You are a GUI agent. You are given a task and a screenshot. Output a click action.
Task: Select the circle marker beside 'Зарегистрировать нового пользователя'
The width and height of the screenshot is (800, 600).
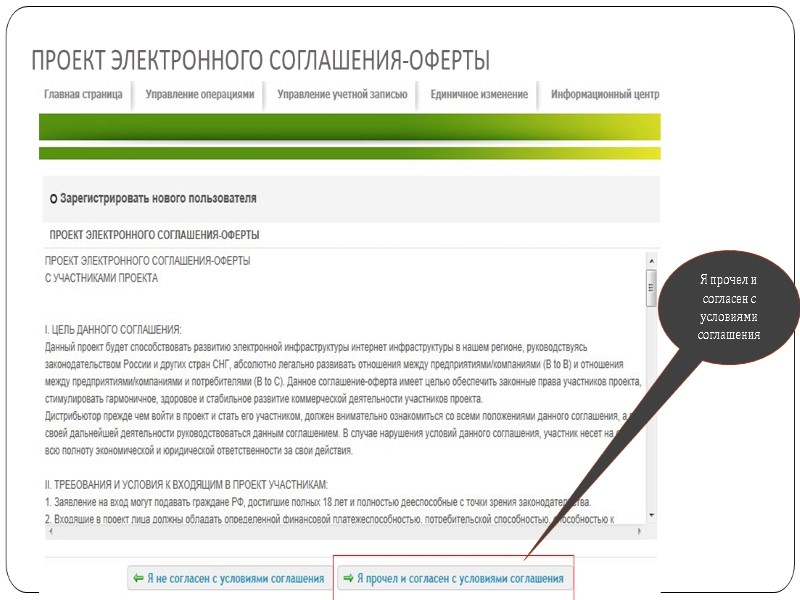(x=51, y=198)
